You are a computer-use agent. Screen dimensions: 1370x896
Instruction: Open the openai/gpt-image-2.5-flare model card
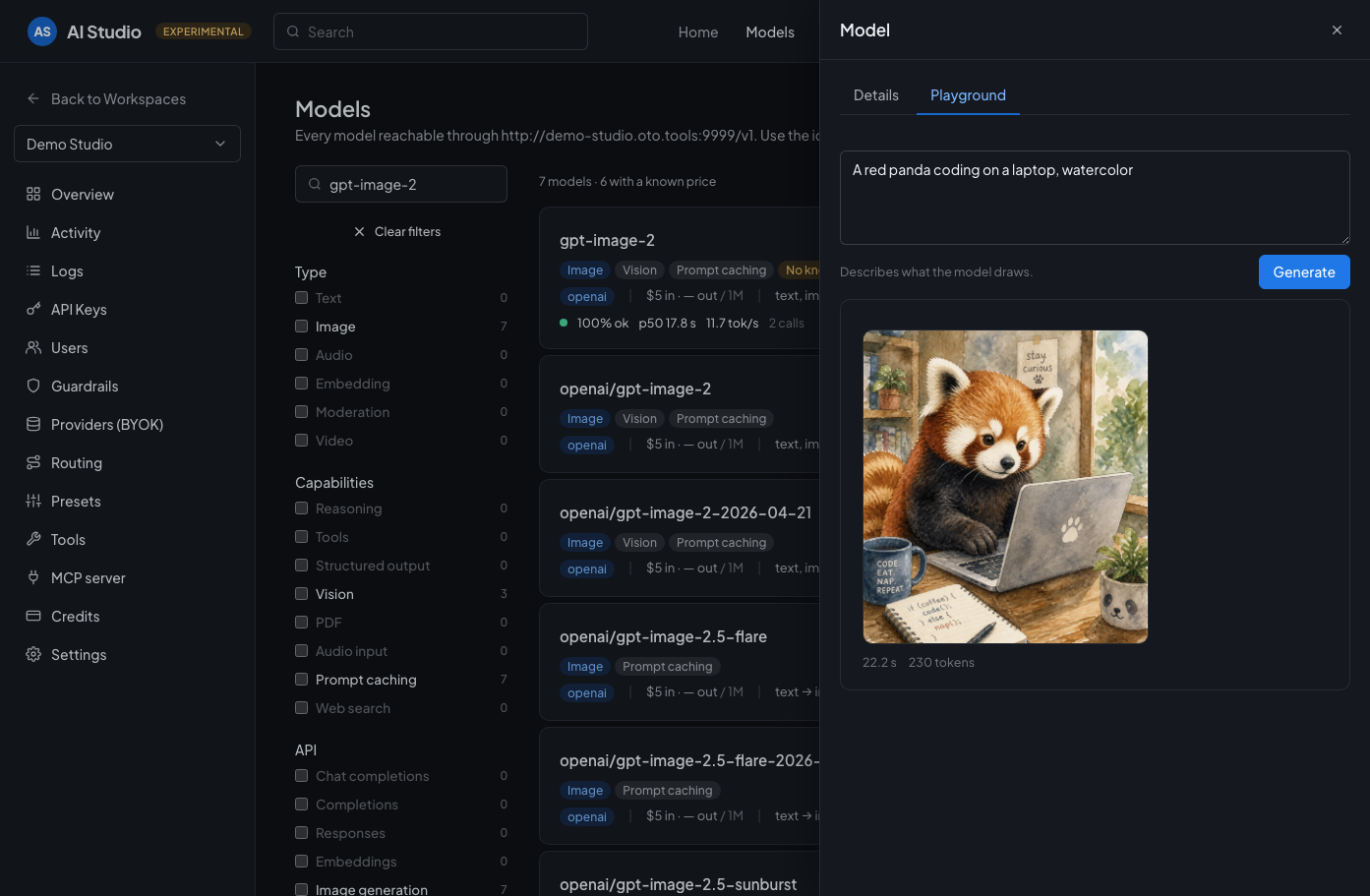pyautogui.click(x=680, y=662)
